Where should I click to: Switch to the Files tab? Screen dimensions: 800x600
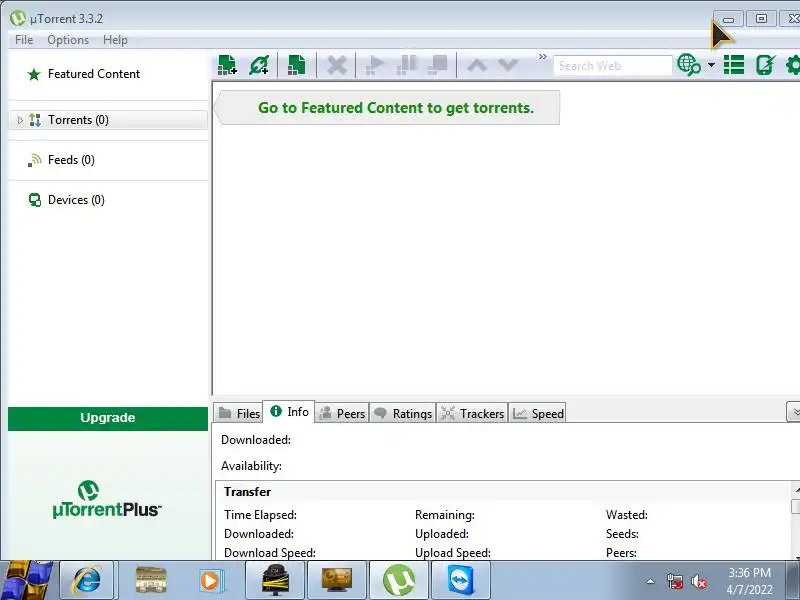tap(238, 413)
